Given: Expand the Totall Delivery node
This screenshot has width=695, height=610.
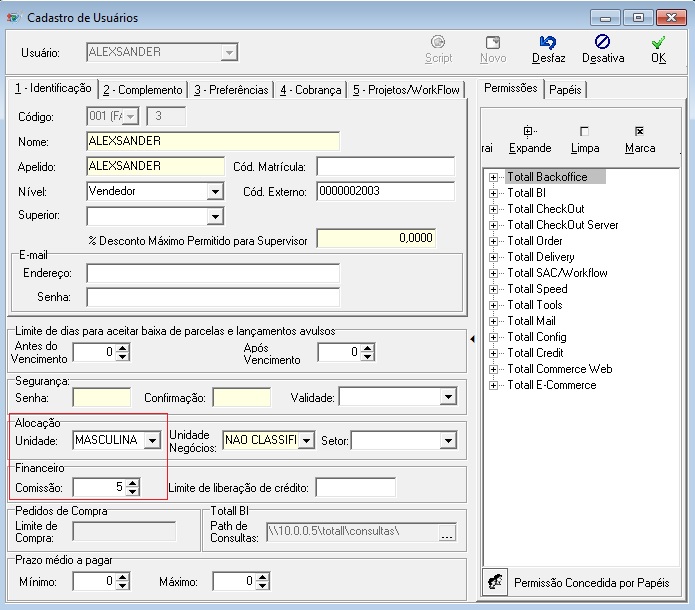Looking at the screenshot, I should [493, 257].
